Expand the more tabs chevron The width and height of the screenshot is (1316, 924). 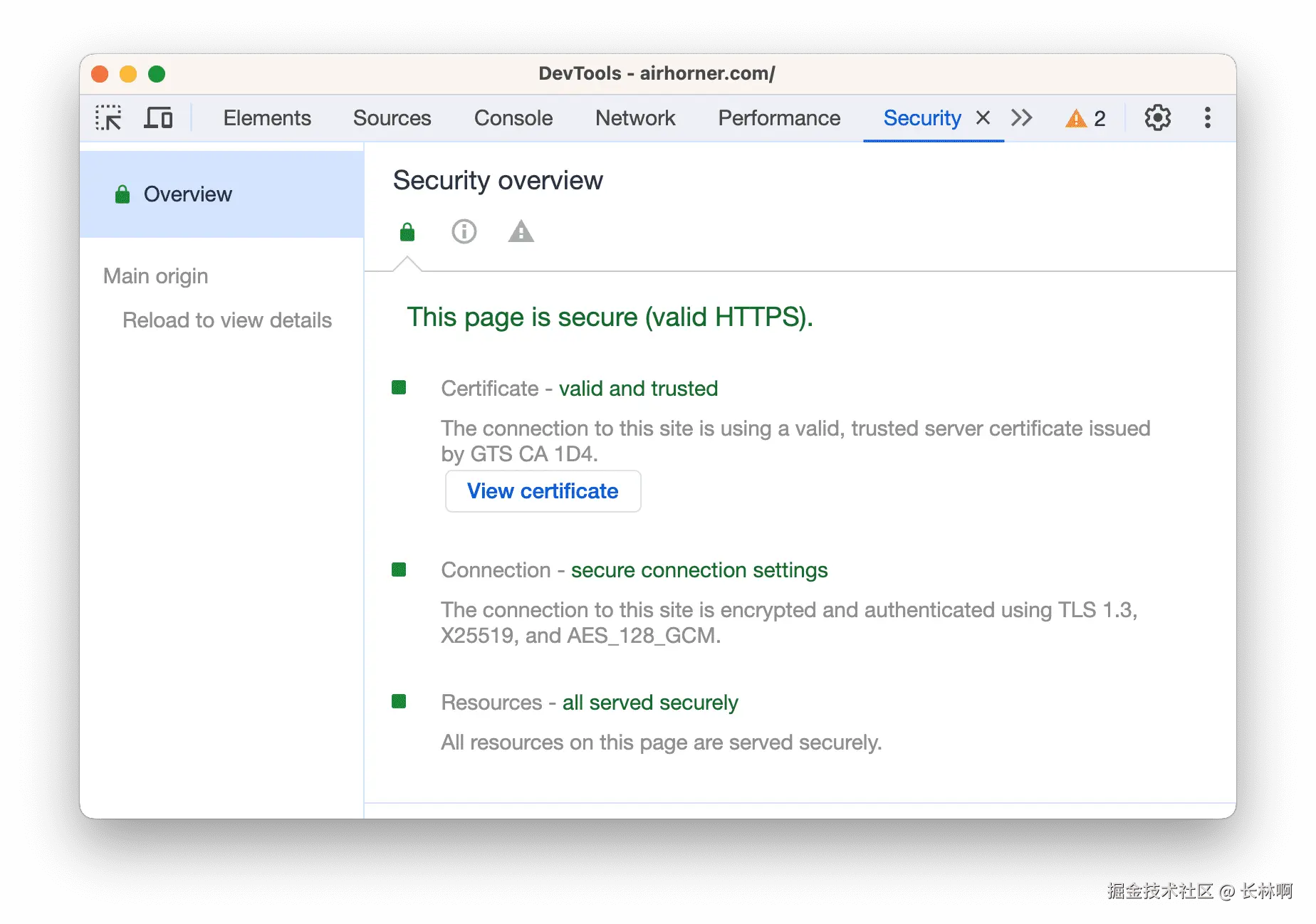coord(1021,118)
